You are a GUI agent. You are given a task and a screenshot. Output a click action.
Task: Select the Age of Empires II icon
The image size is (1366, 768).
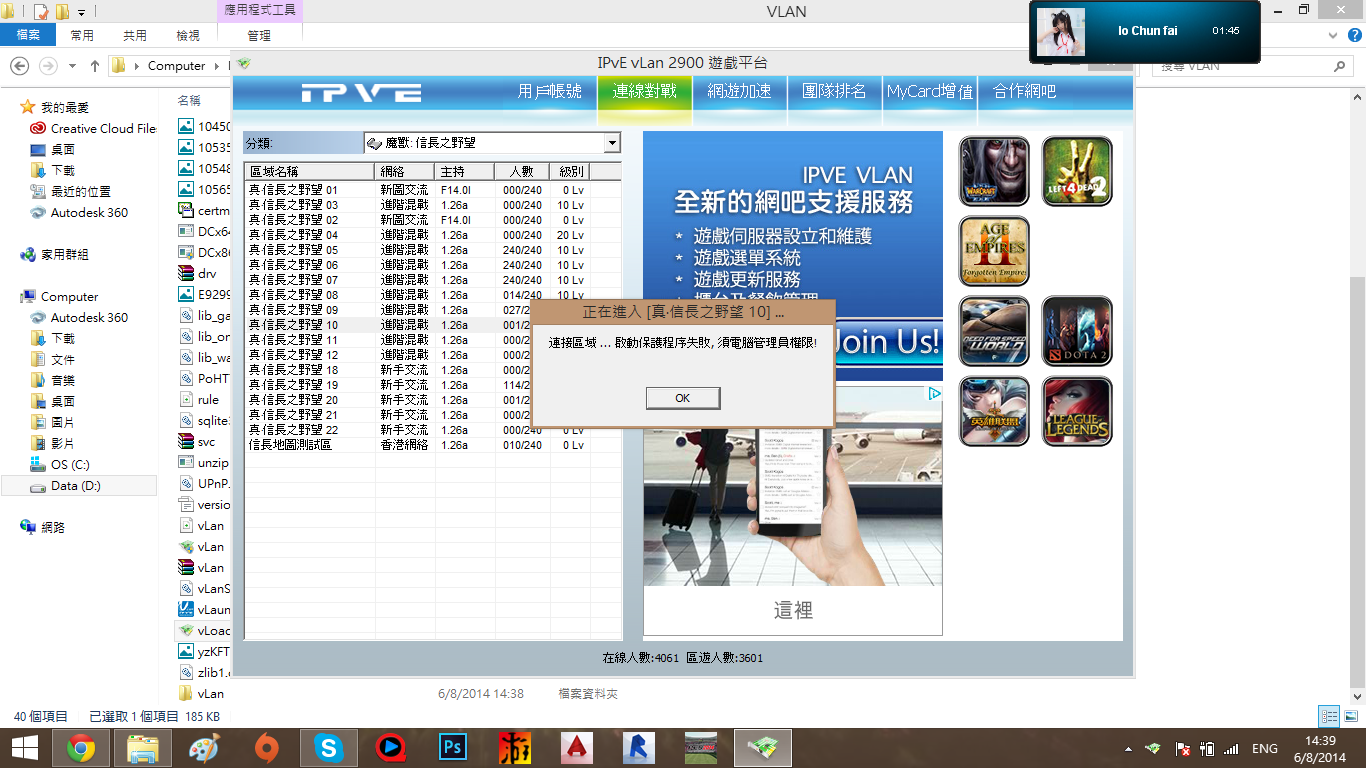pos(994,251)
